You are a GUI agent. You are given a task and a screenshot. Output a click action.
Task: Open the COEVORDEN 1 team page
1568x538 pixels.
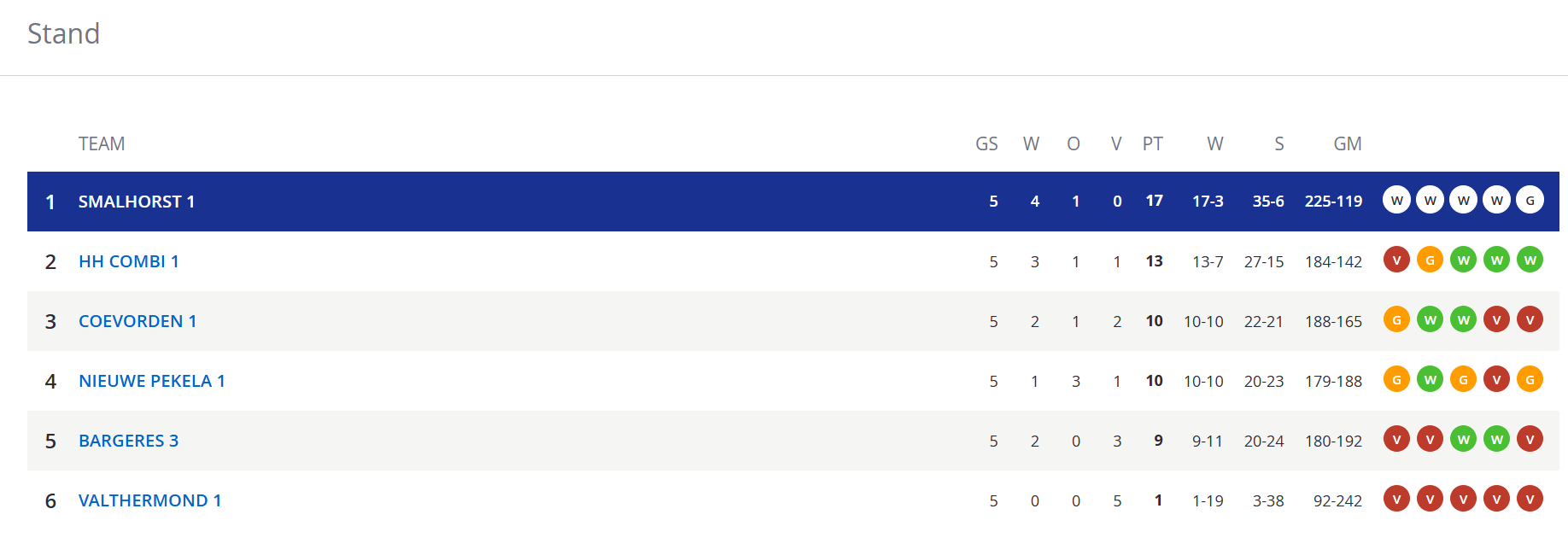tap(137, 321)
